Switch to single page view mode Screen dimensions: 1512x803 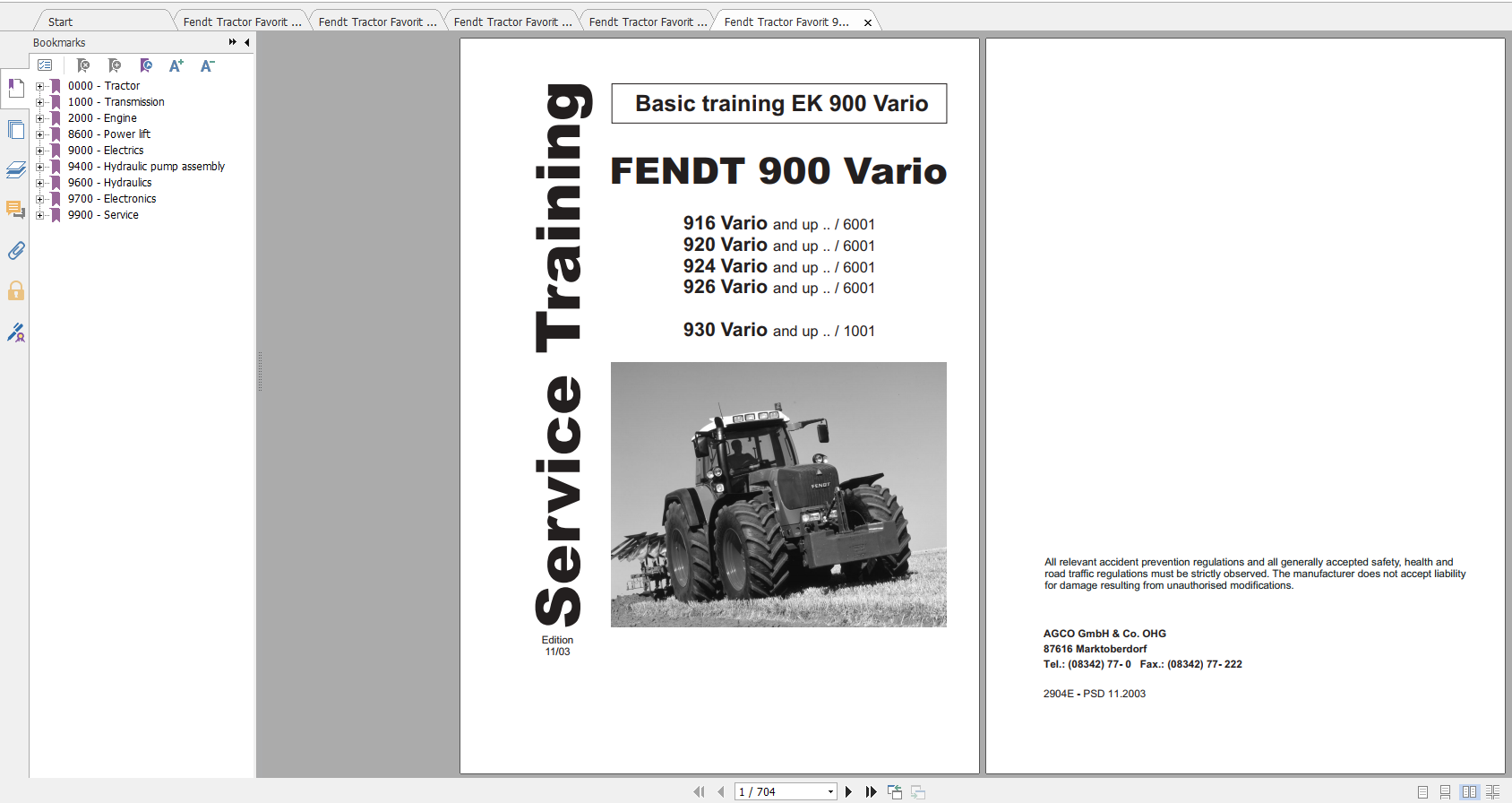point(1422,792)
